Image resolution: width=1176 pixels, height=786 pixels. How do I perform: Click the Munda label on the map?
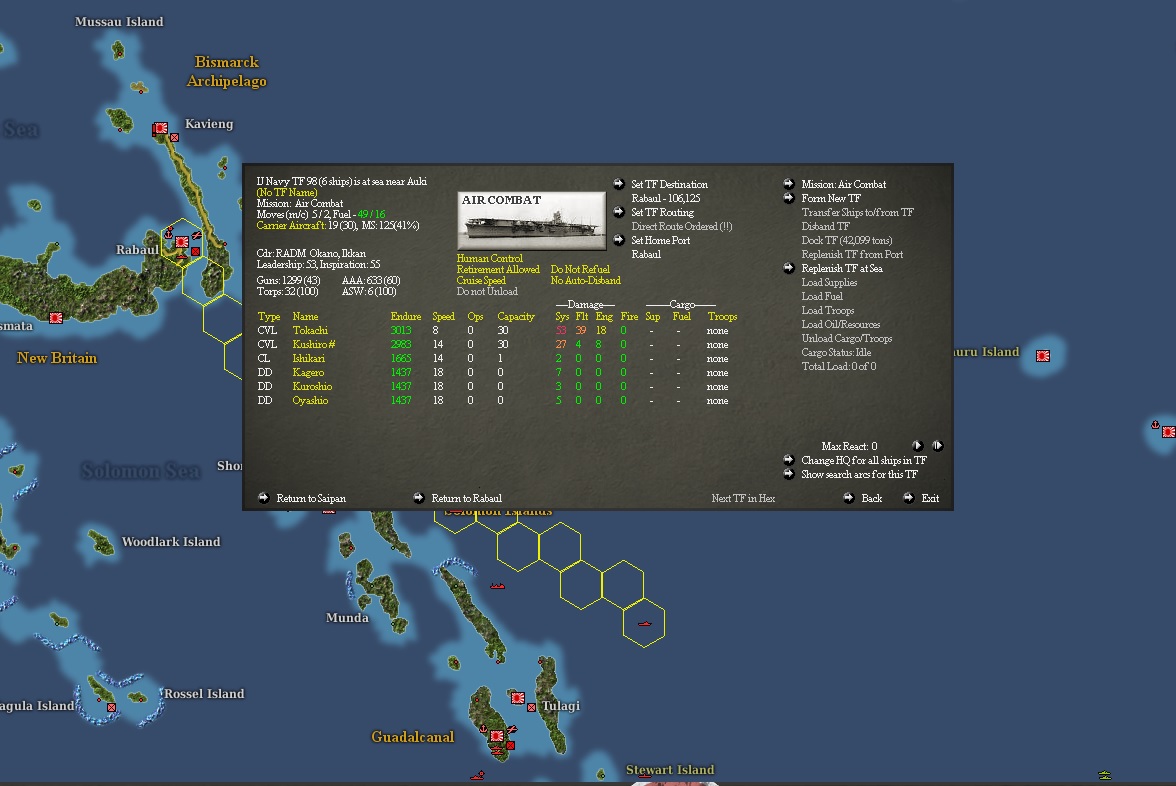(347, 617)
